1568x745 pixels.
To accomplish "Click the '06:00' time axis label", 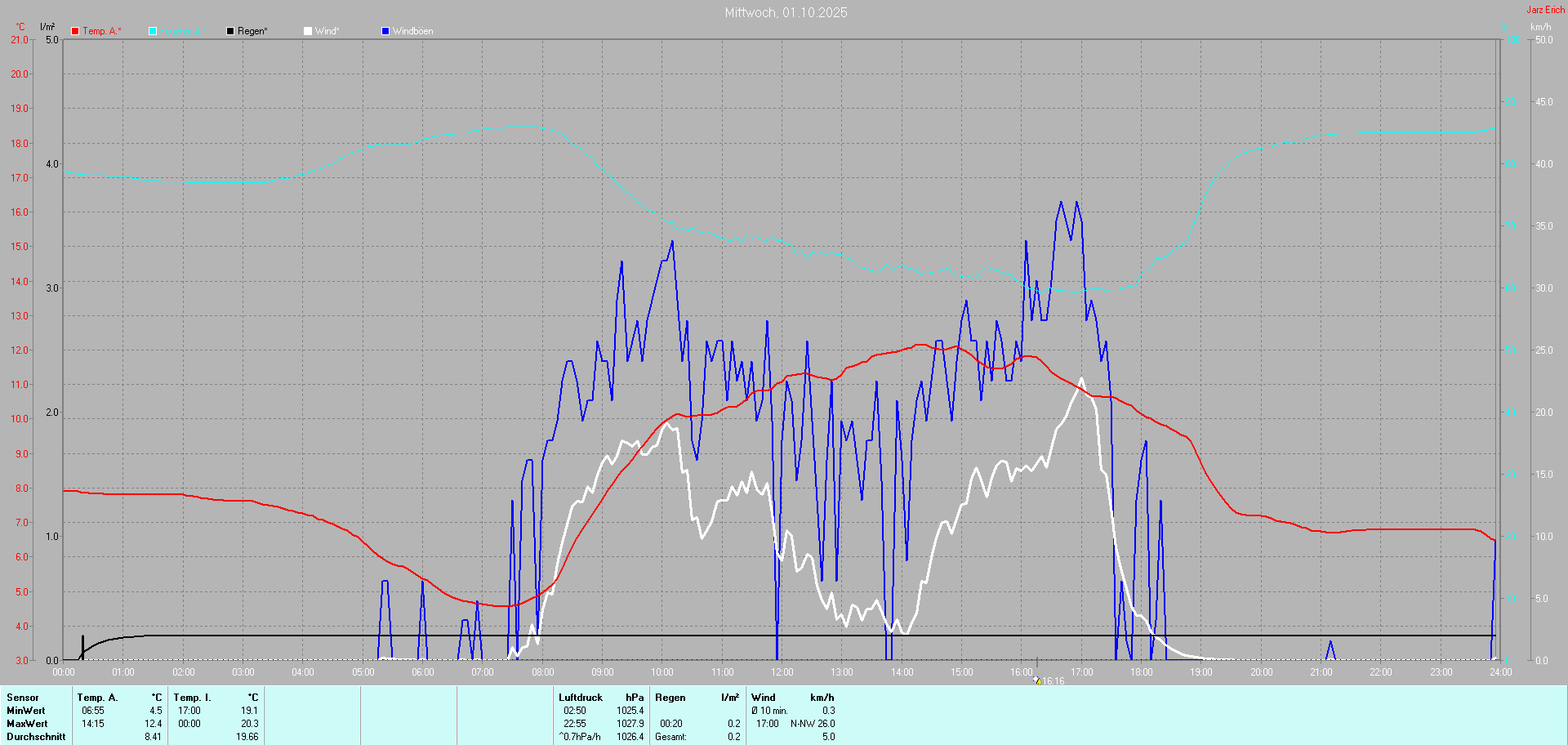I will (423, 672).
